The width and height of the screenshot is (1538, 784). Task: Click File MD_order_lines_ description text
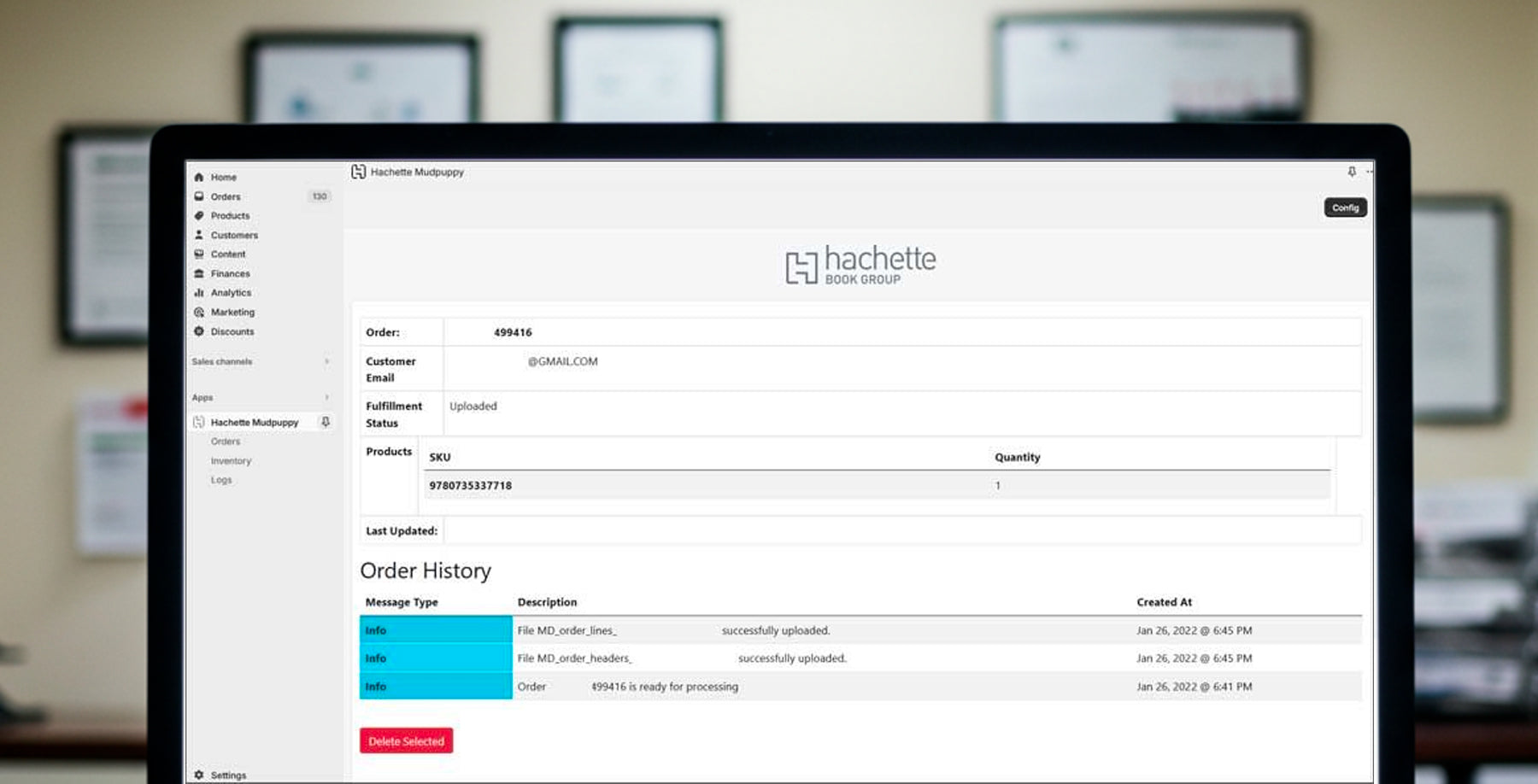(567, 630)
